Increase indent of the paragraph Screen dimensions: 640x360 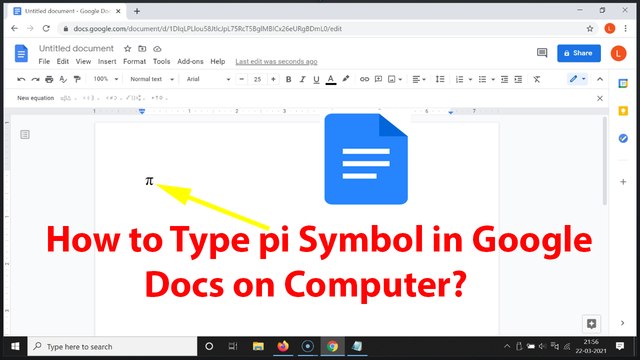(x=518, y=79)
